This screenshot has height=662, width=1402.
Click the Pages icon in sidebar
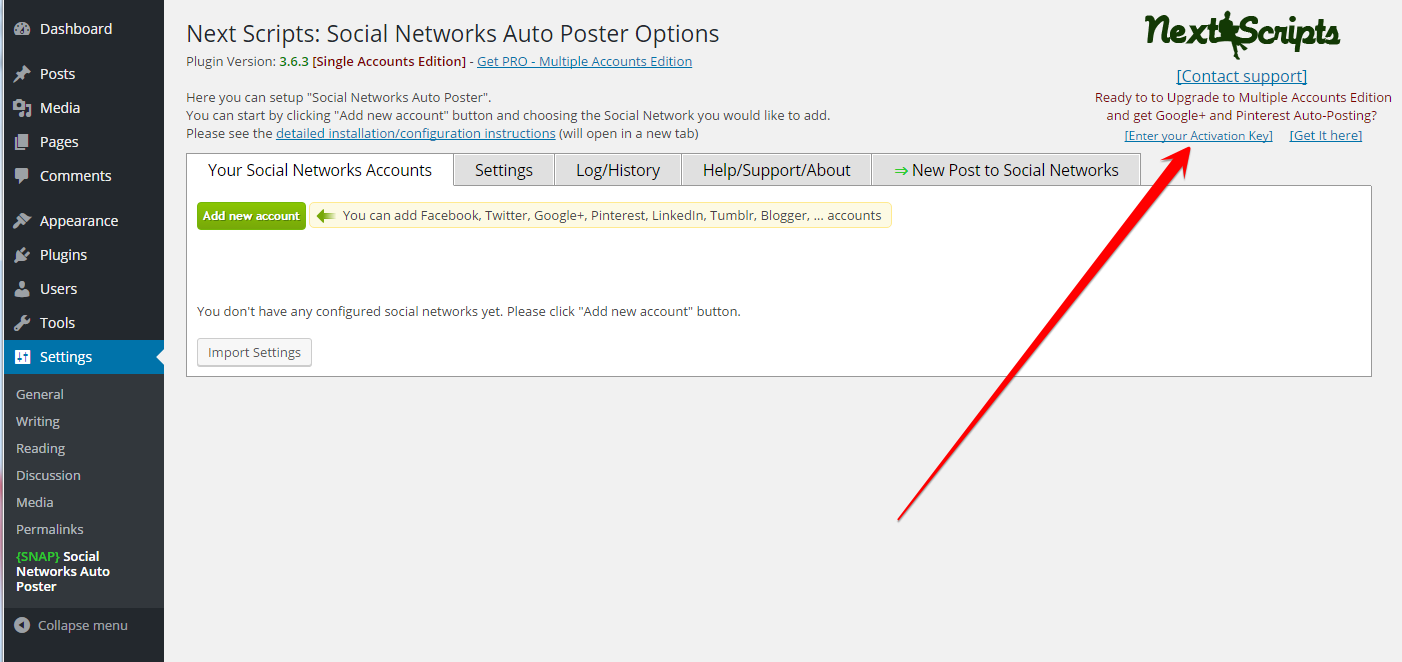[22, 142]
